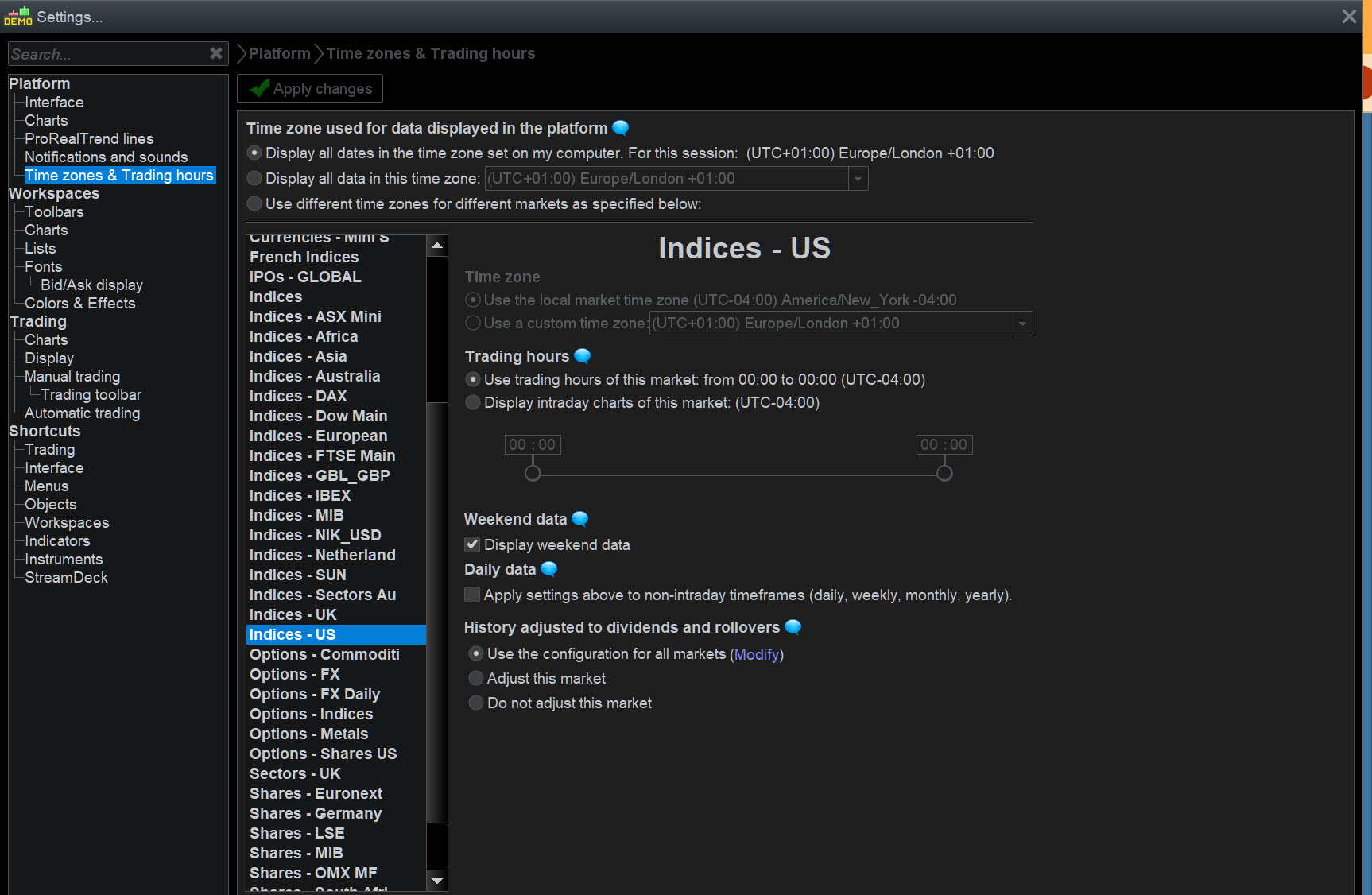1372x895 pixels.
Task: Select Use different time zones for different markets
Action: click(254, 203)
